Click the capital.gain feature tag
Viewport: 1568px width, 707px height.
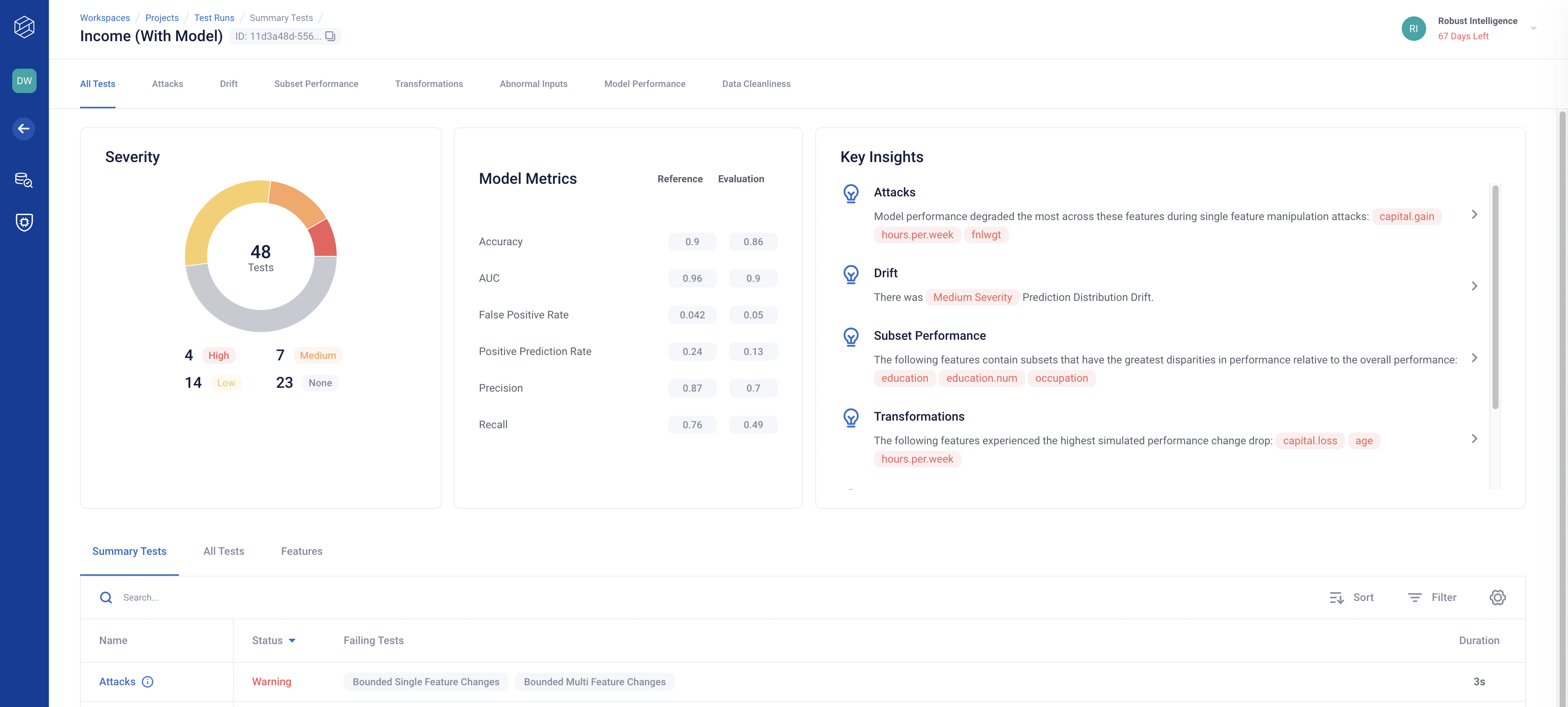pos(1407,217)
